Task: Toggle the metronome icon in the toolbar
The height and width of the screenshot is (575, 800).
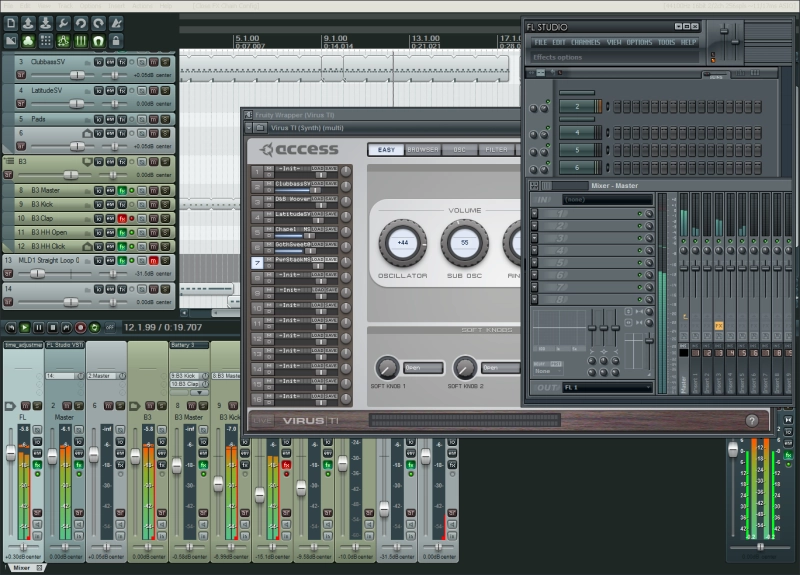Action: pyautogui.click(x=116, y=23)
